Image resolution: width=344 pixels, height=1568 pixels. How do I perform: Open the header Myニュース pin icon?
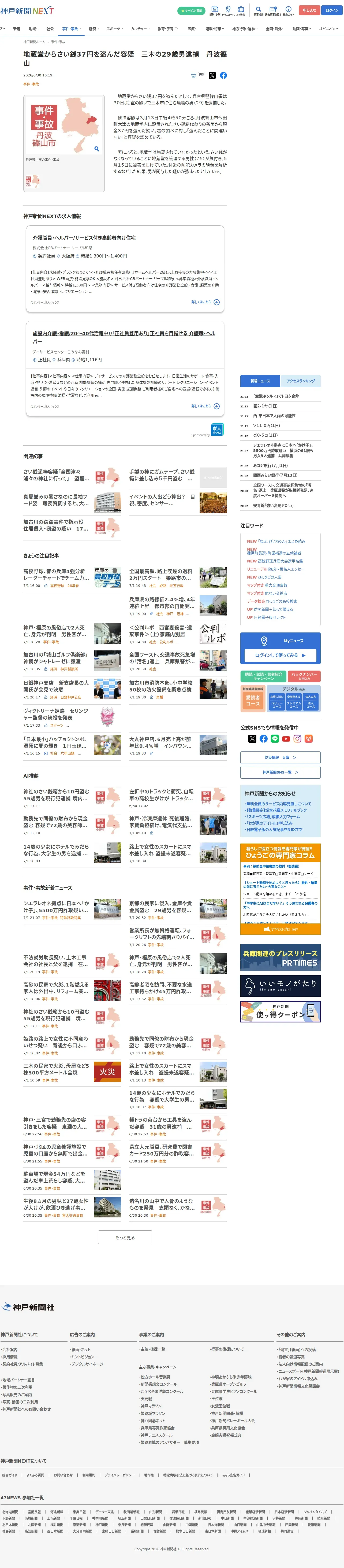(x=228, y=9)
